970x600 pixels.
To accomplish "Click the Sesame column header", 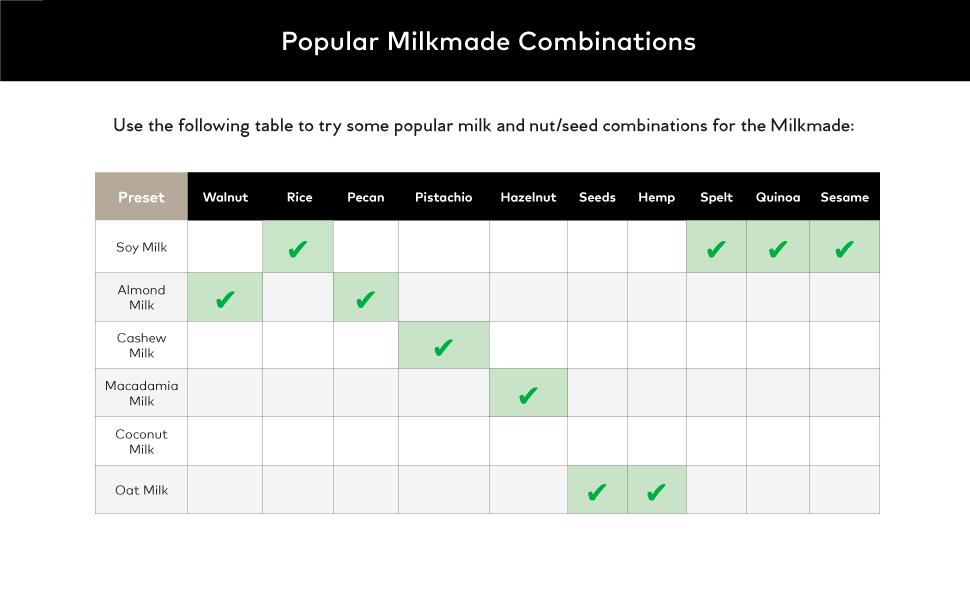I will click(x=844, y=197).
